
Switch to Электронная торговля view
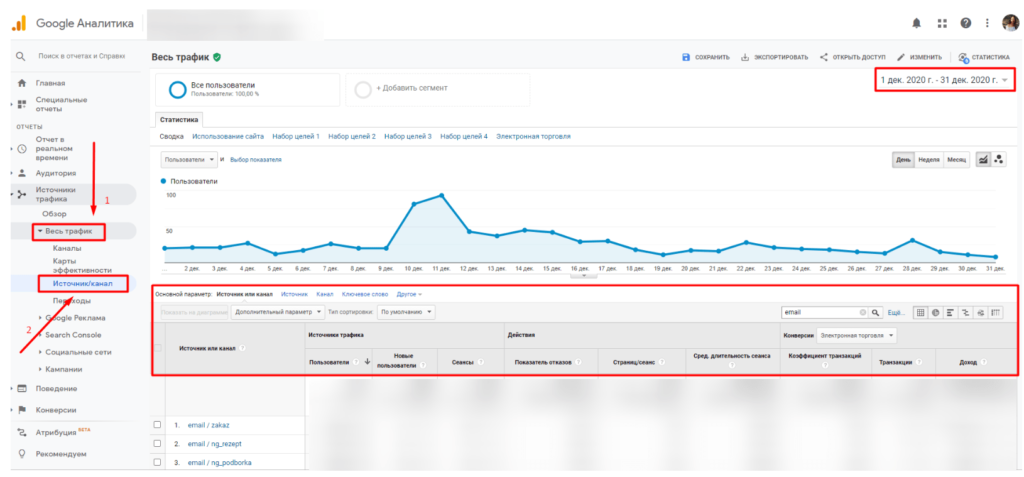coord(533,137)
